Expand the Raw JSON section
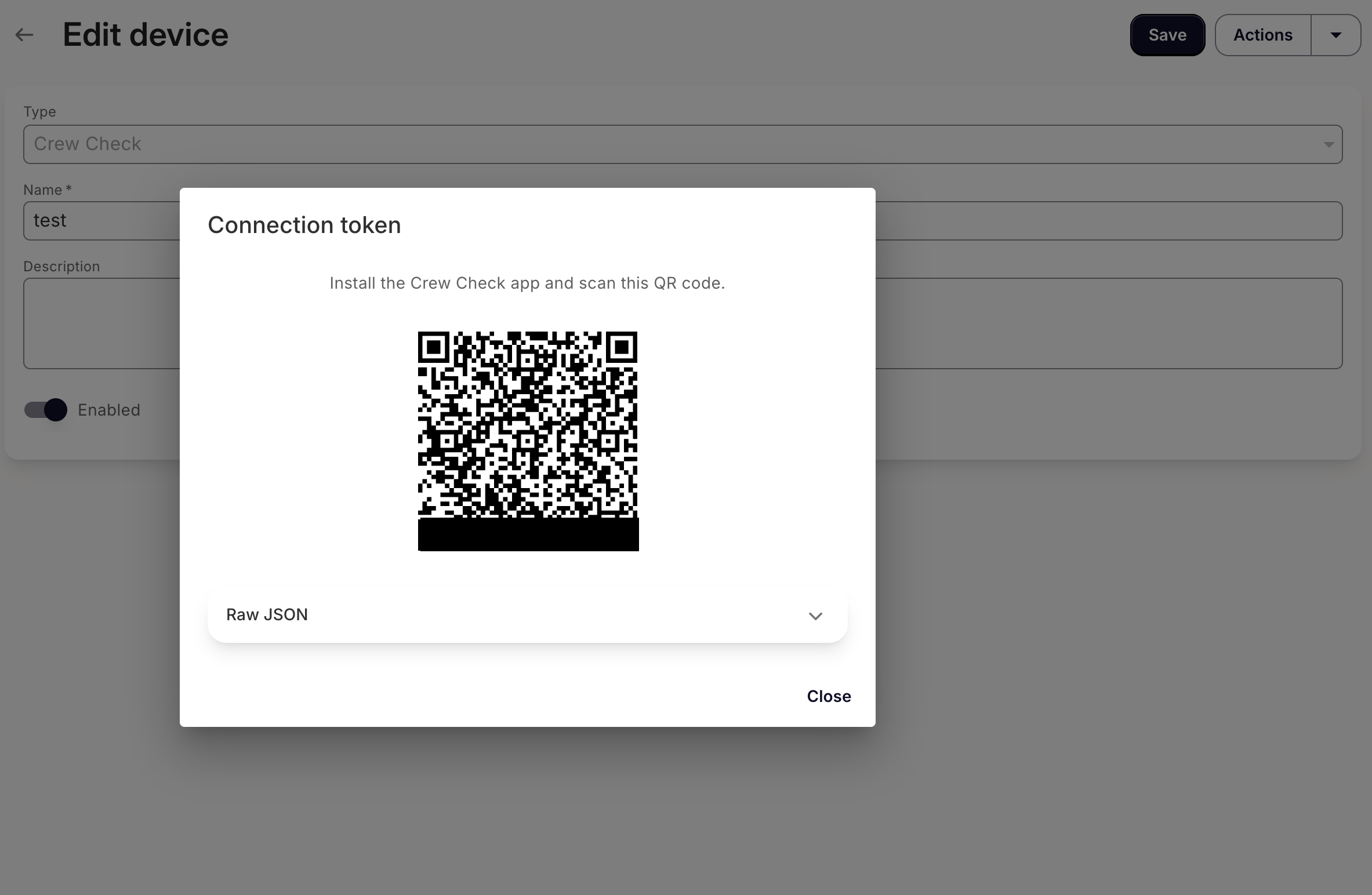The height and width of the screenshot is (895, 1372). coord(527,615)
